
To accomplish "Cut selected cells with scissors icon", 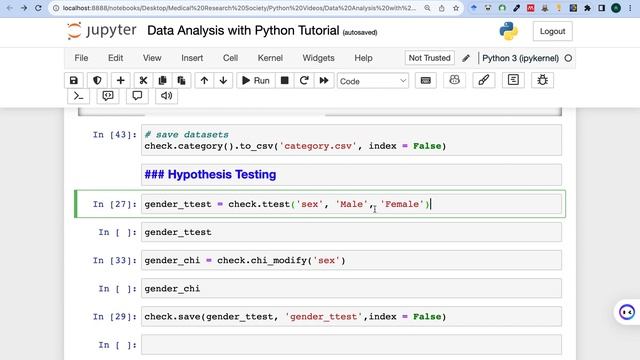I will [143, 80].
